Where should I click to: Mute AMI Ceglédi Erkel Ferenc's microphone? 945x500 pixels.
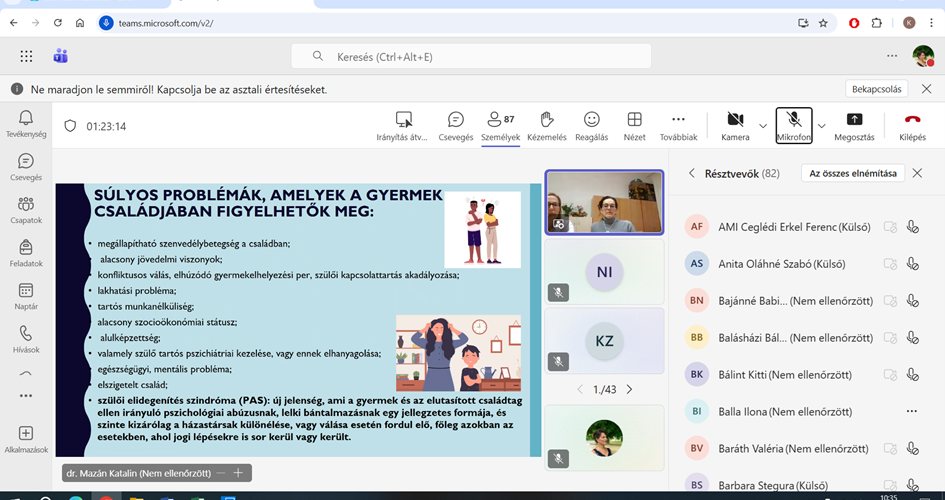(x=912, y=227)
